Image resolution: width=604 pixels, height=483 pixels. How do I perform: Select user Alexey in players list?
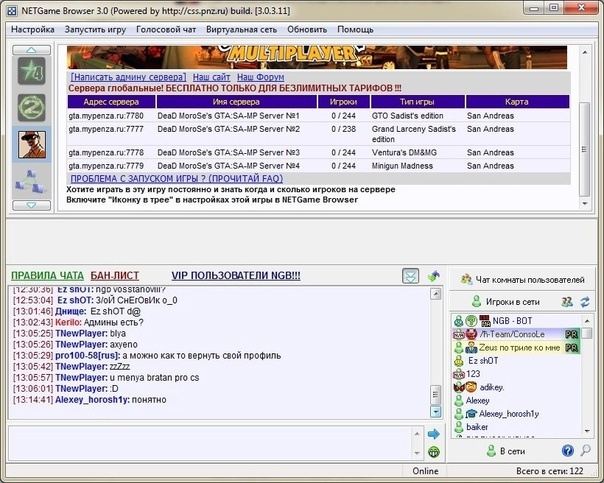(x=478, y=401)
